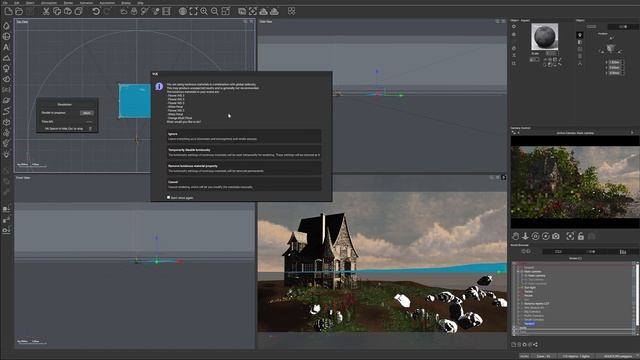Click the camera snapshot icon under preview
The width and height of the screenshot is (640, 360).
coord(556,236)
